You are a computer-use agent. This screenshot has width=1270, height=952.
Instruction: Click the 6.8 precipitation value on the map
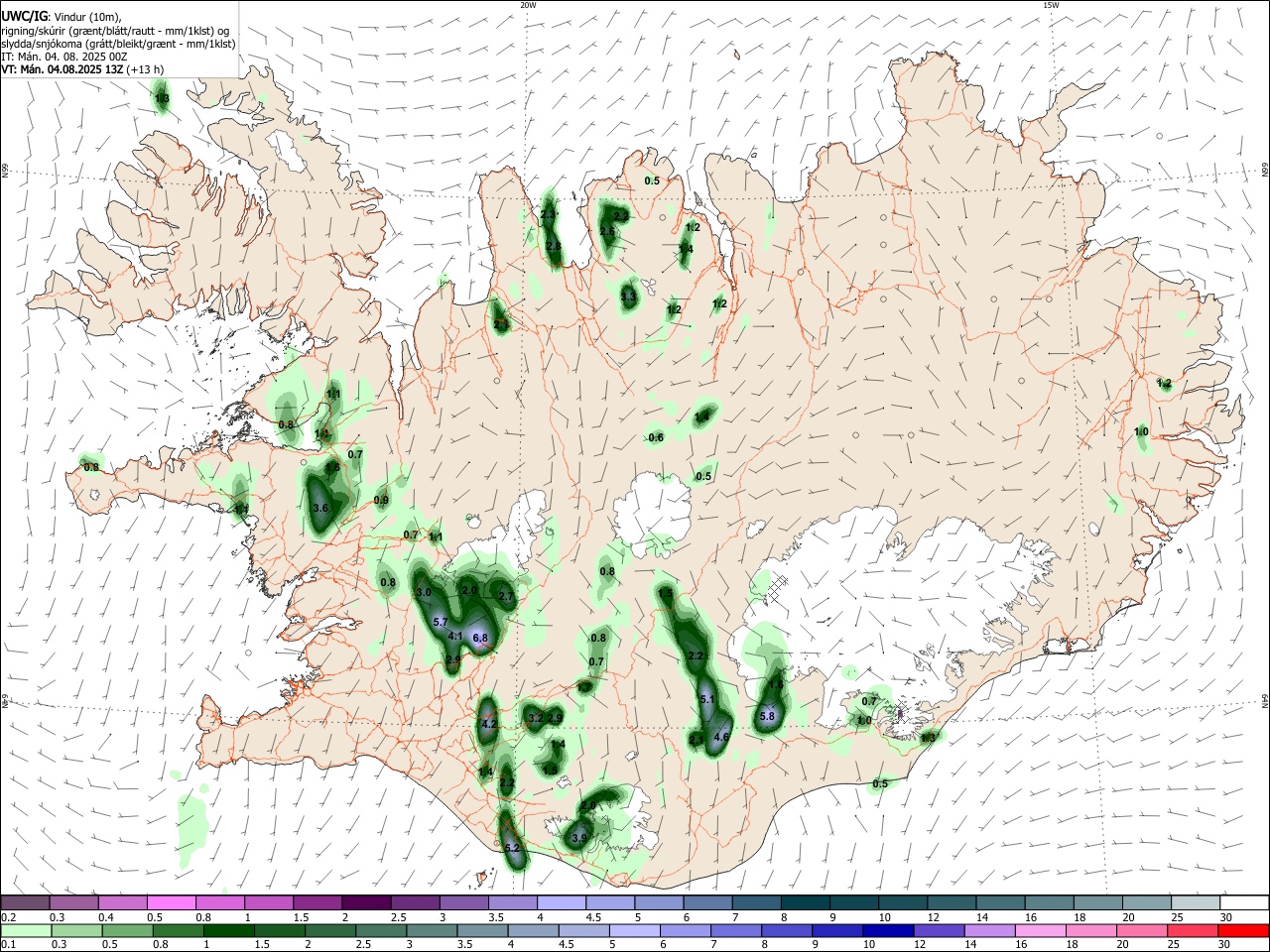click(x=481, y=638)
